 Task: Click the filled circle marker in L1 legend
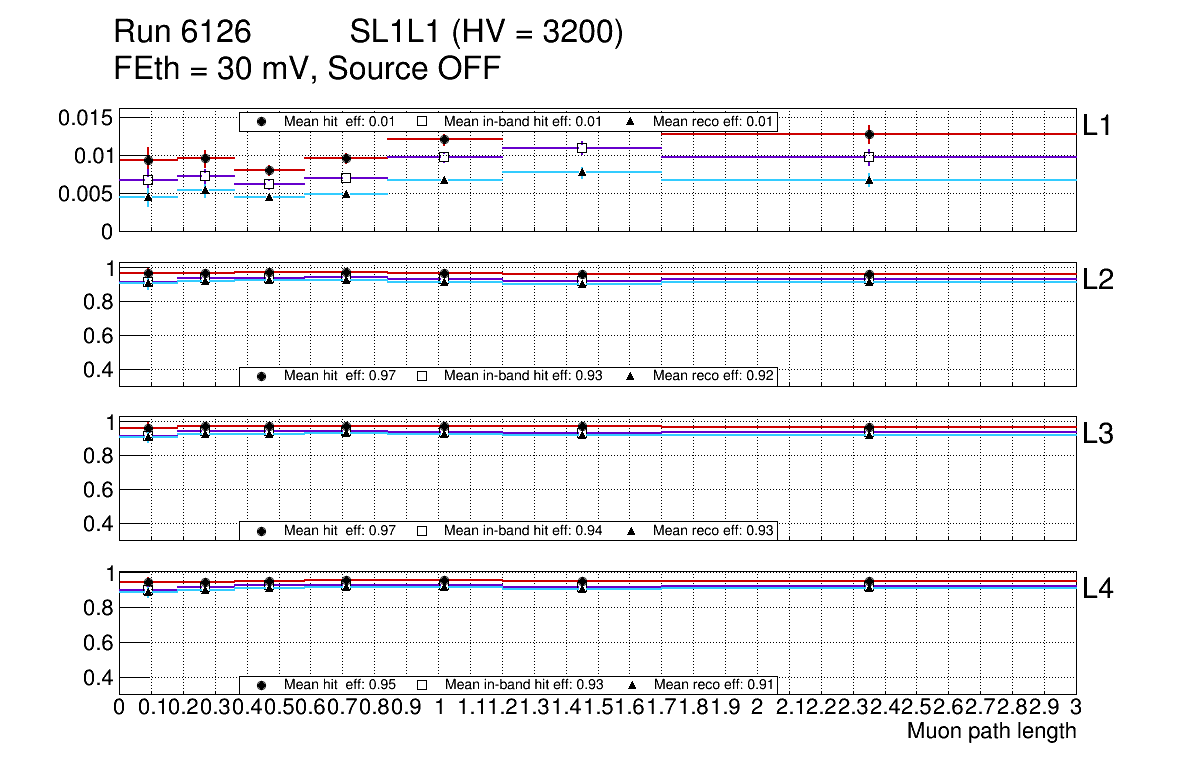pos(262,122)
